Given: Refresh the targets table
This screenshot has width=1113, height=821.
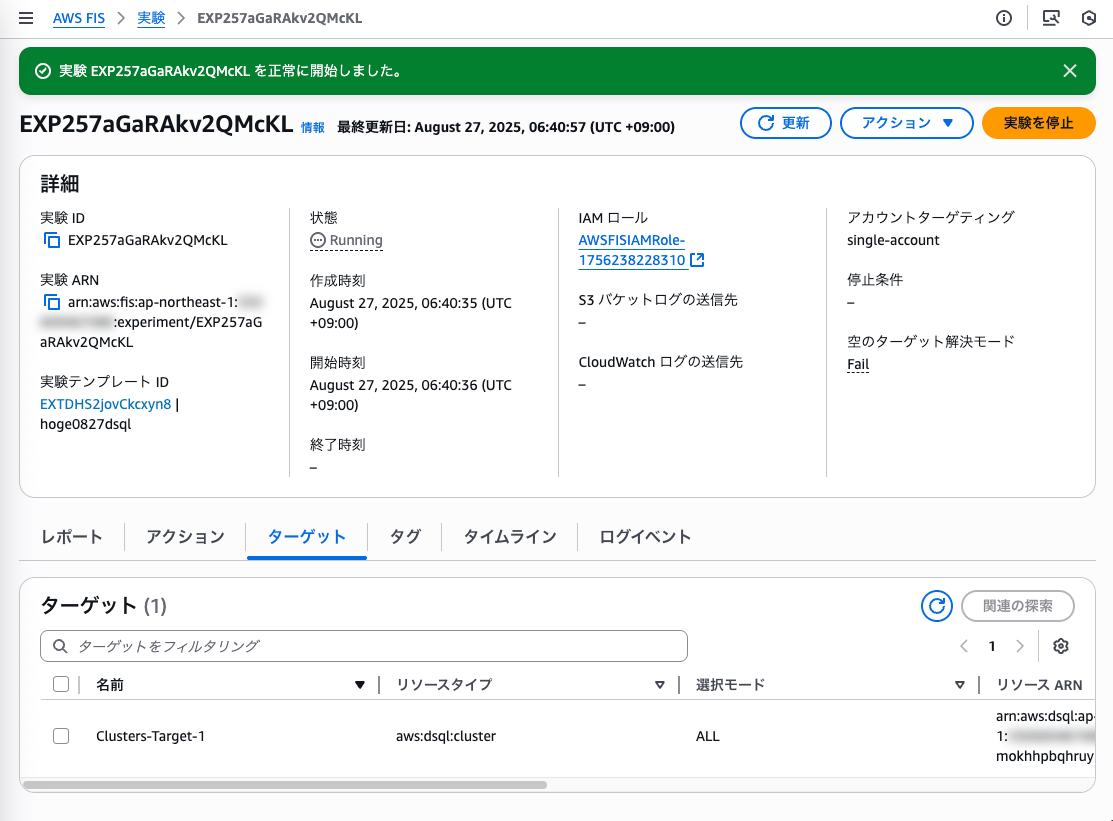Looking at the screenshot, I should click(936, 606).
